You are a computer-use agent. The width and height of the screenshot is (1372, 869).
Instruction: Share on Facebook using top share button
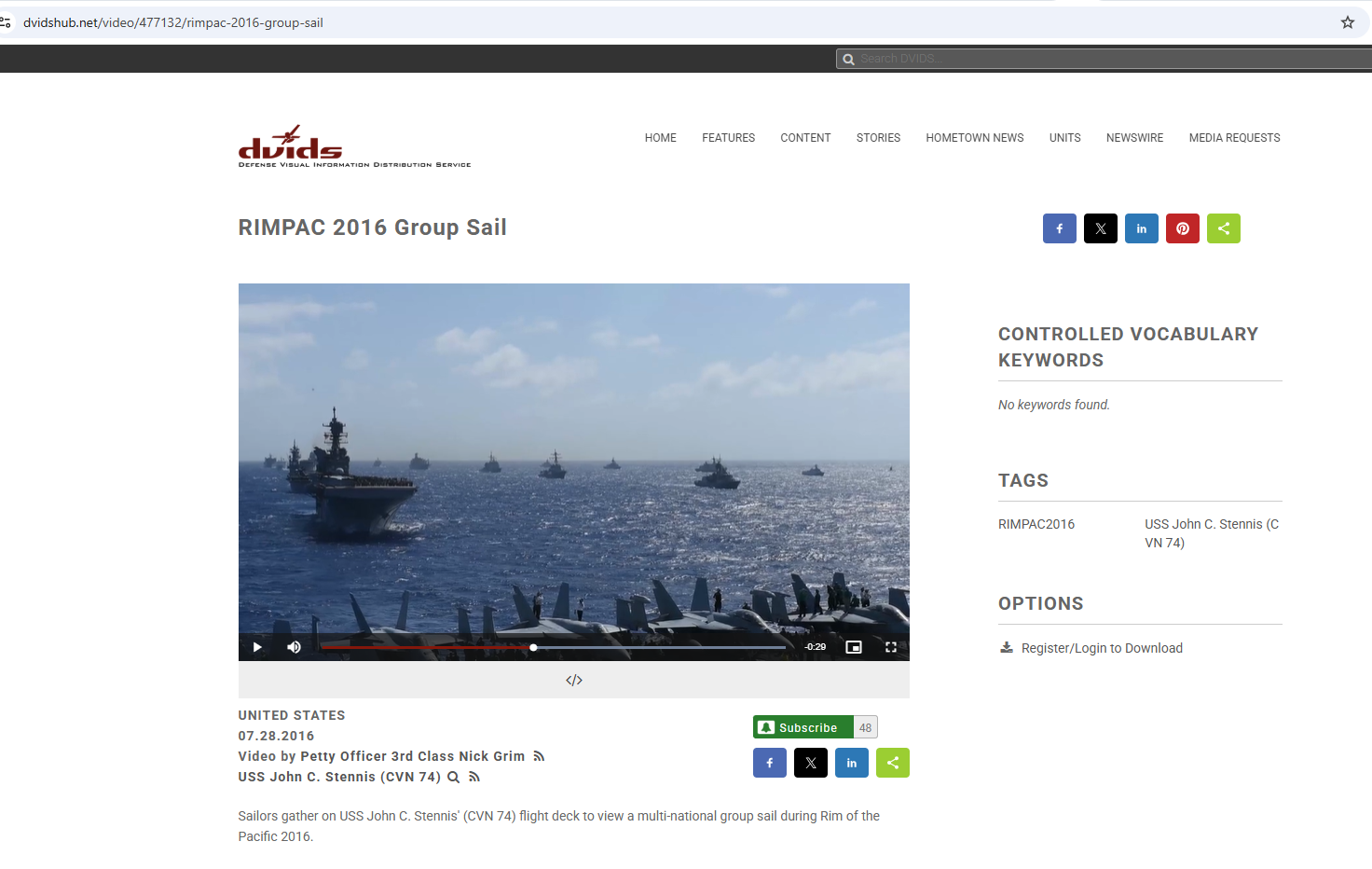(1059, 228)
